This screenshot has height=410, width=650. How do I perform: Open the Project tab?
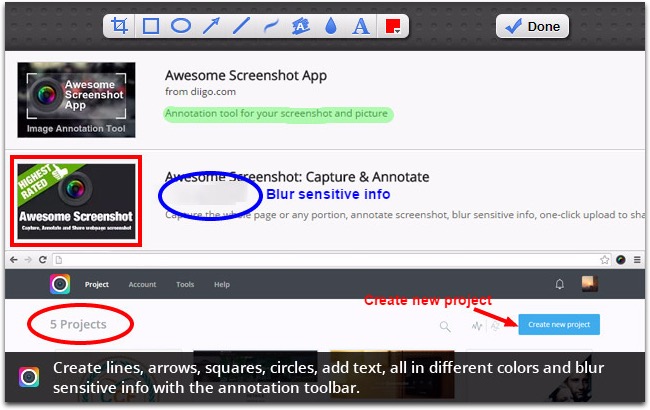coord(97,284)
